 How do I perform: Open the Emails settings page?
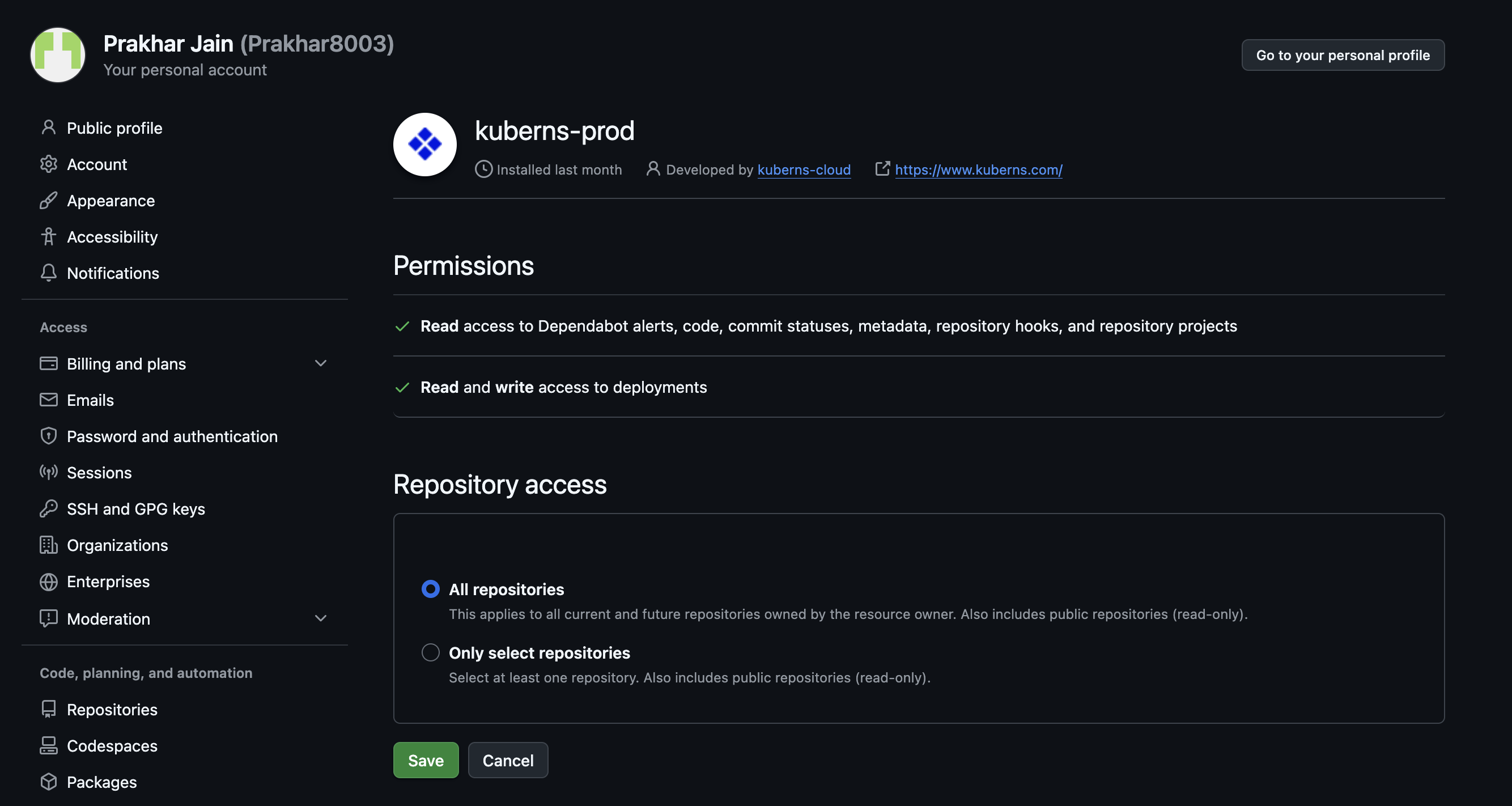point(91,400)
